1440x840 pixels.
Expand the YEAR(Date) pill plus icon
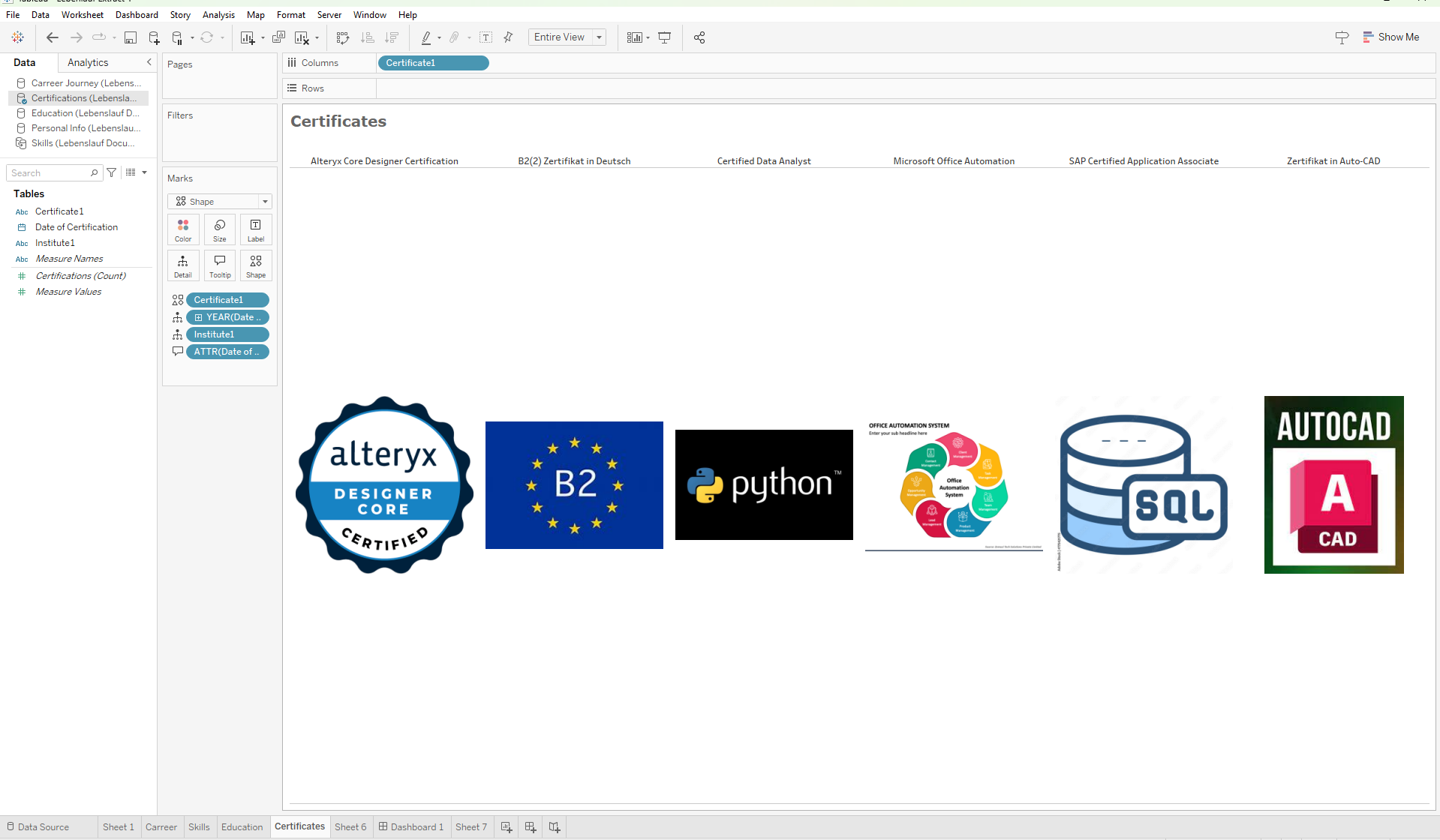(x=198, y=317)
